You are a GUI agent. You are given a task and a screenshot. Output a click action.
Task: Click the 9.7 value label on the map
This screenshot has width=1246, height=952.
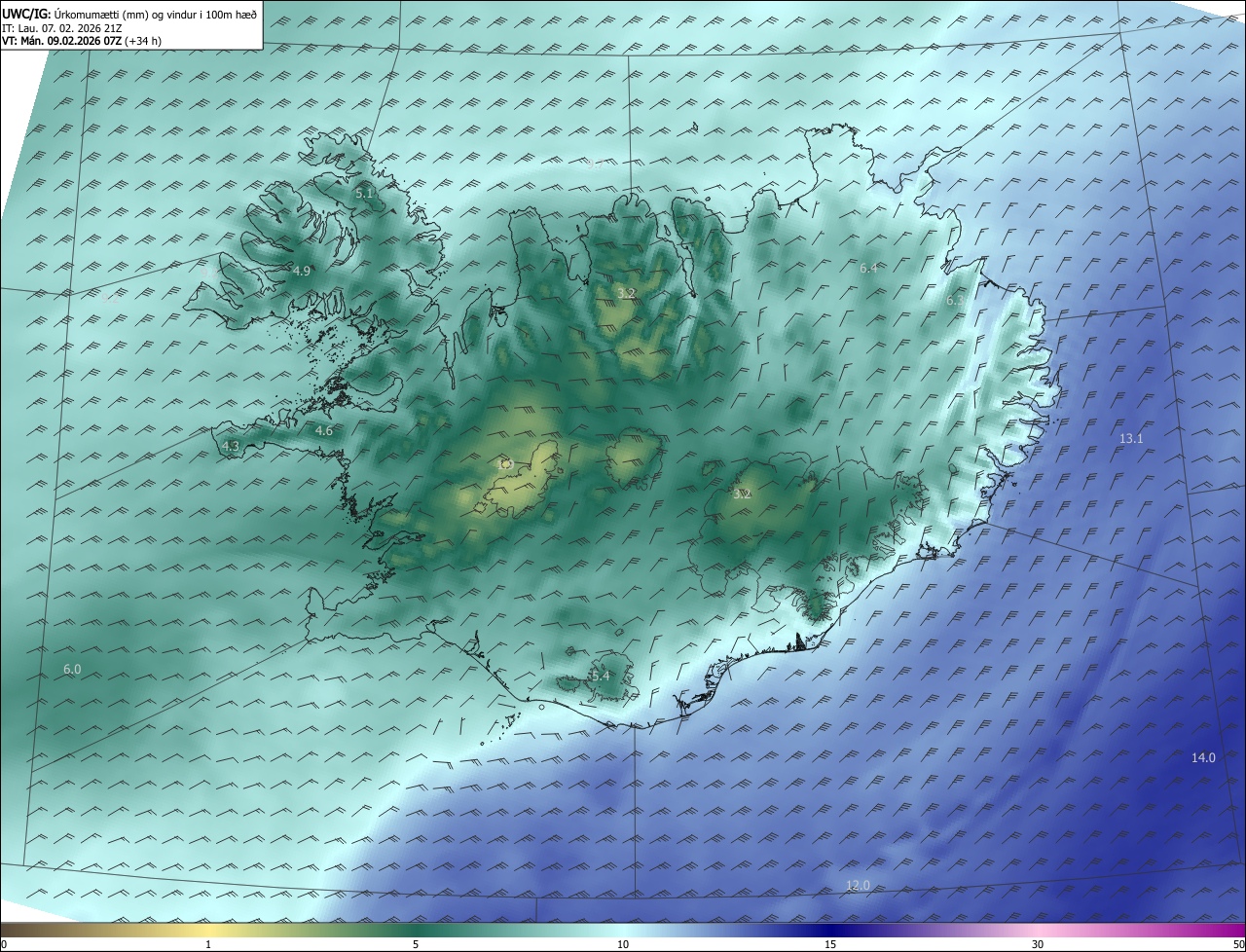[x=595, y=165]
